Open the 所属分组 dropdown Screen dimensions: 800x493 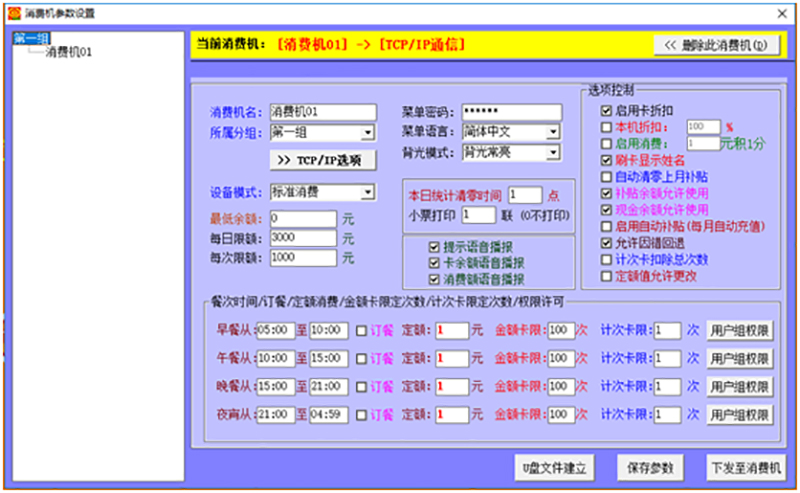[x=367, y=132]
